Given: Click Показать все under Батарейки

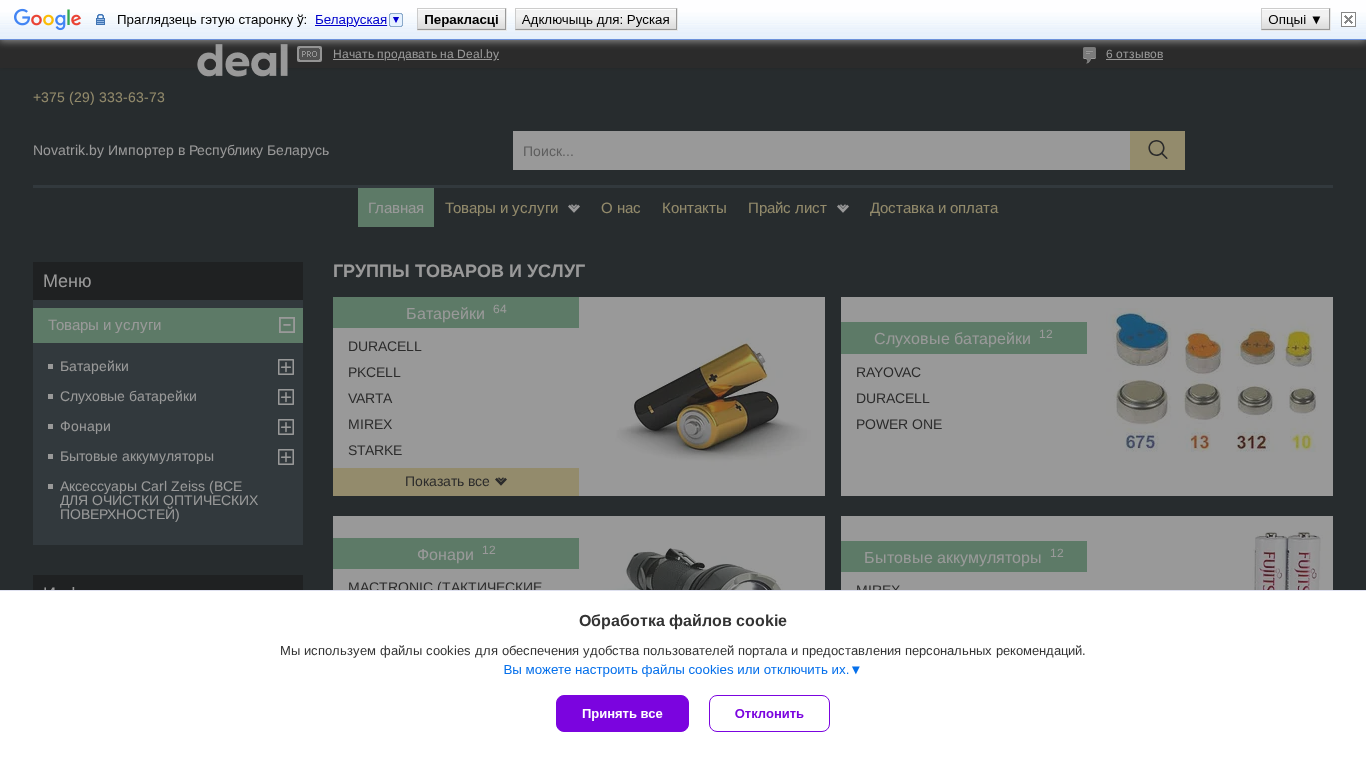Looking at the screenshot, I should 456,482.
